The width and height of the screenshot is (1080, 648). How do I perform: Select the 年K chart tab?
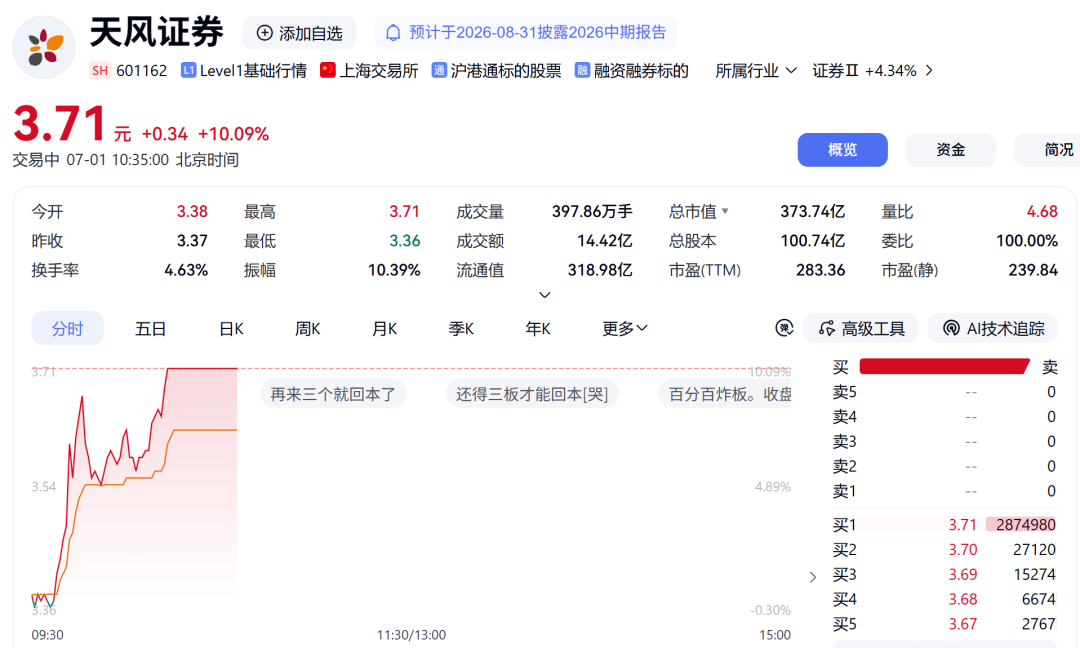pyautogui.click(x=538, y=328)
